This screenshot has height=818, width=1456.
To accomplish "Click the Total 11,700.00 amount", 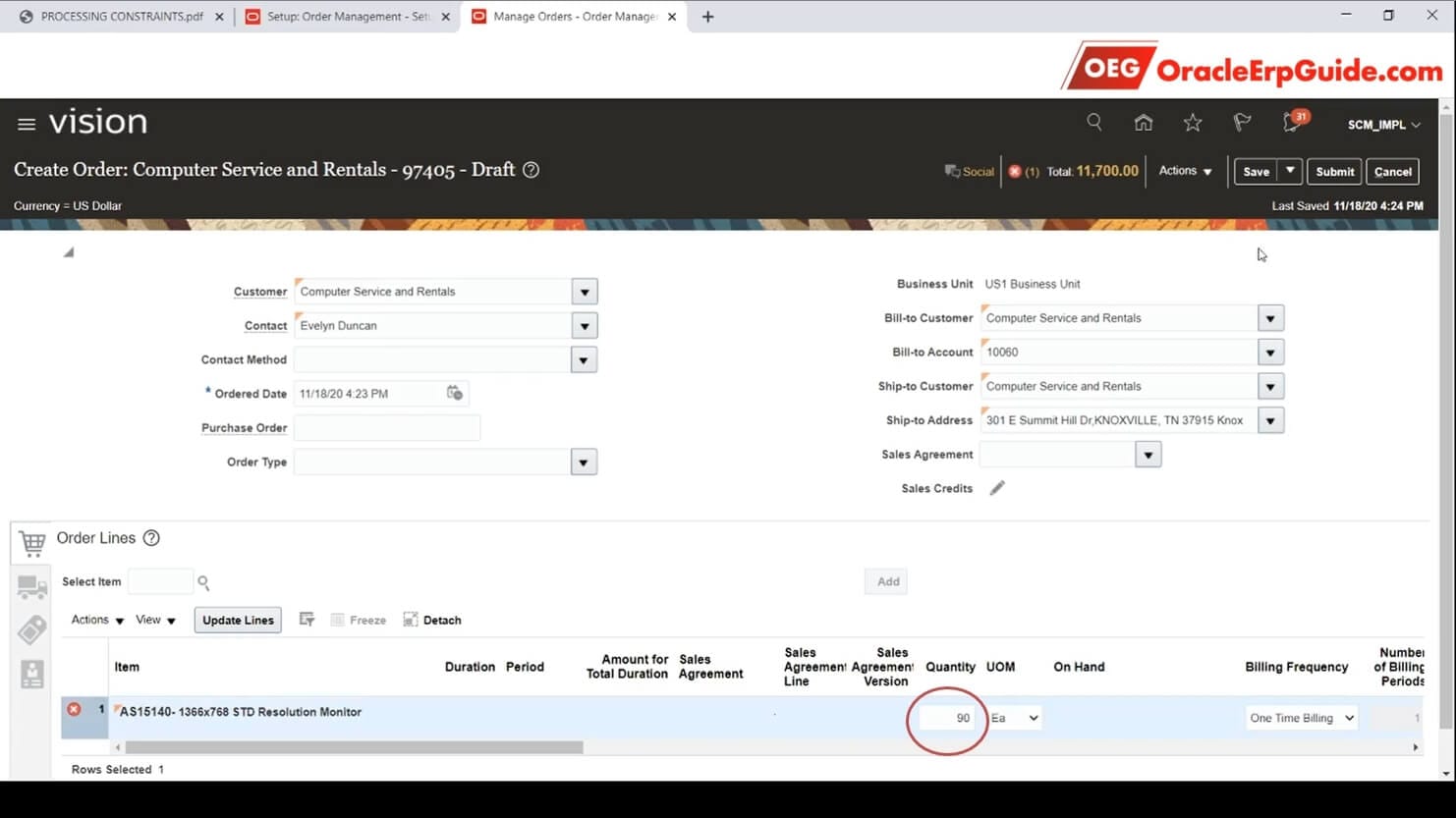I will pyautogui.click(x=1107, y=171).
